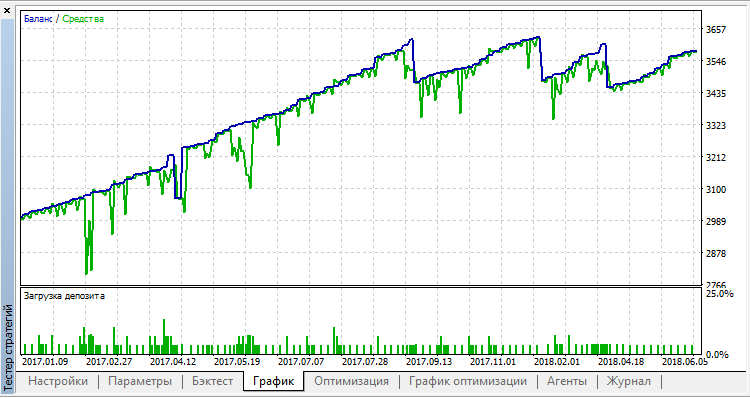Open the Журнал tab
The height and width of the screenshot is (398, 750).
click(x=629, y=382)
